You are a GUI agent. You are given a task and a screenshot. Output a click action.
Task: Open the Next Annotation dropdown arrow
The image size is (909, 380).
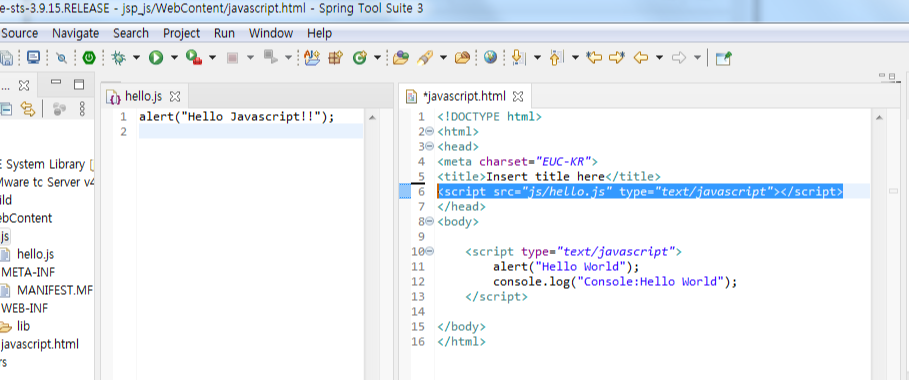[537, 57]
